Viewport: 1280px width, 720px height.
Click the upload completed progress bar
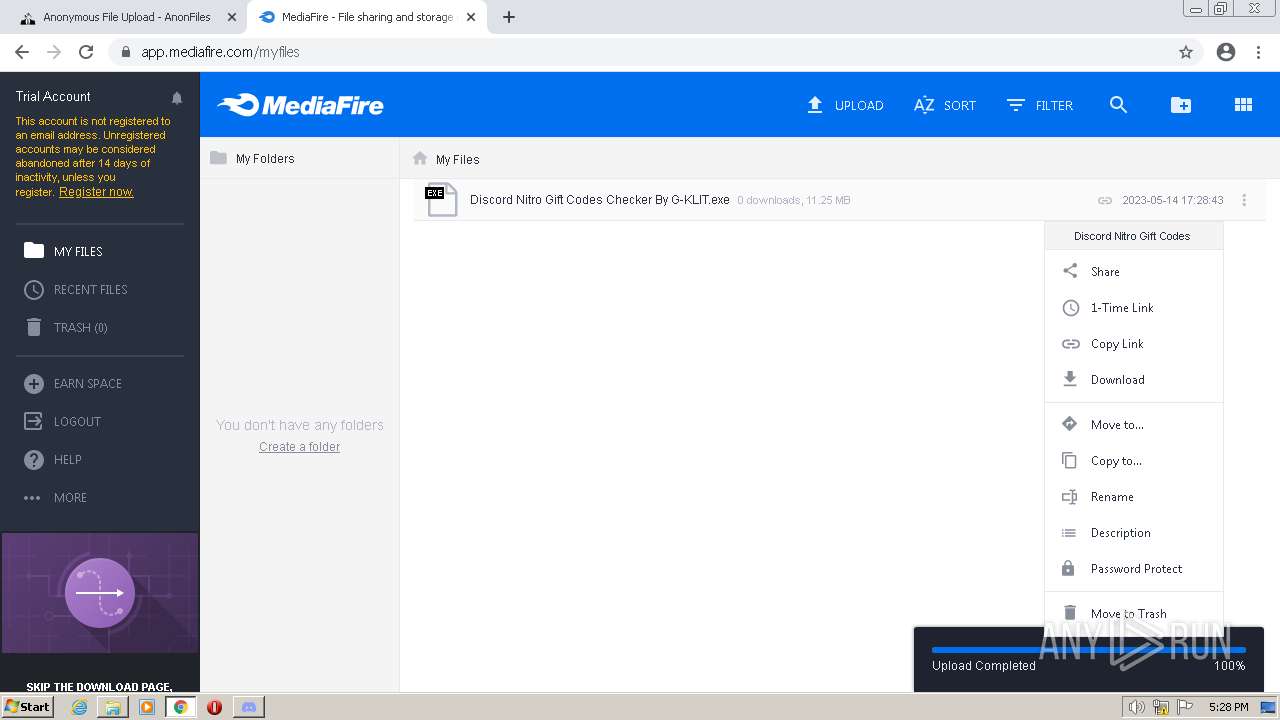coord(1089,650)
